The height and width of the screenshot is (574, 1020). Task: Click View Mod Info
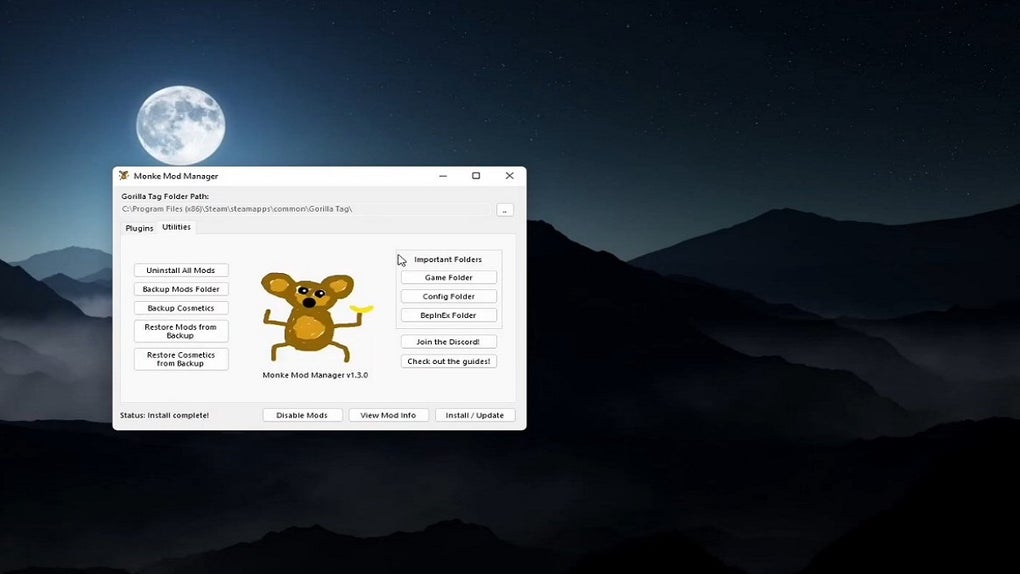coord(388,415)
